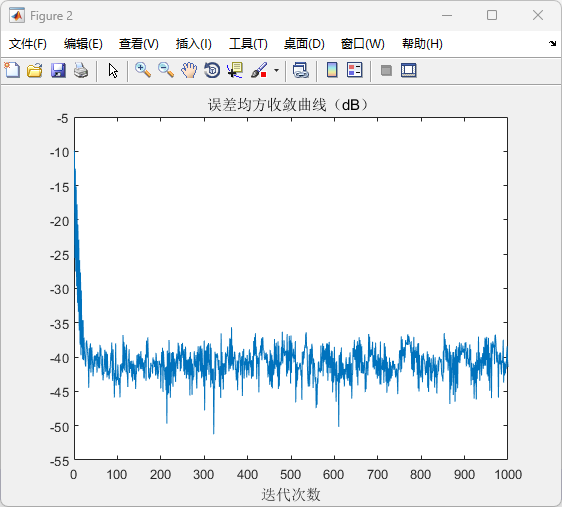This screenshot has width=562, height=507.
Task: Maximize the Figure 2 window
Action: (x=492, y=15)
